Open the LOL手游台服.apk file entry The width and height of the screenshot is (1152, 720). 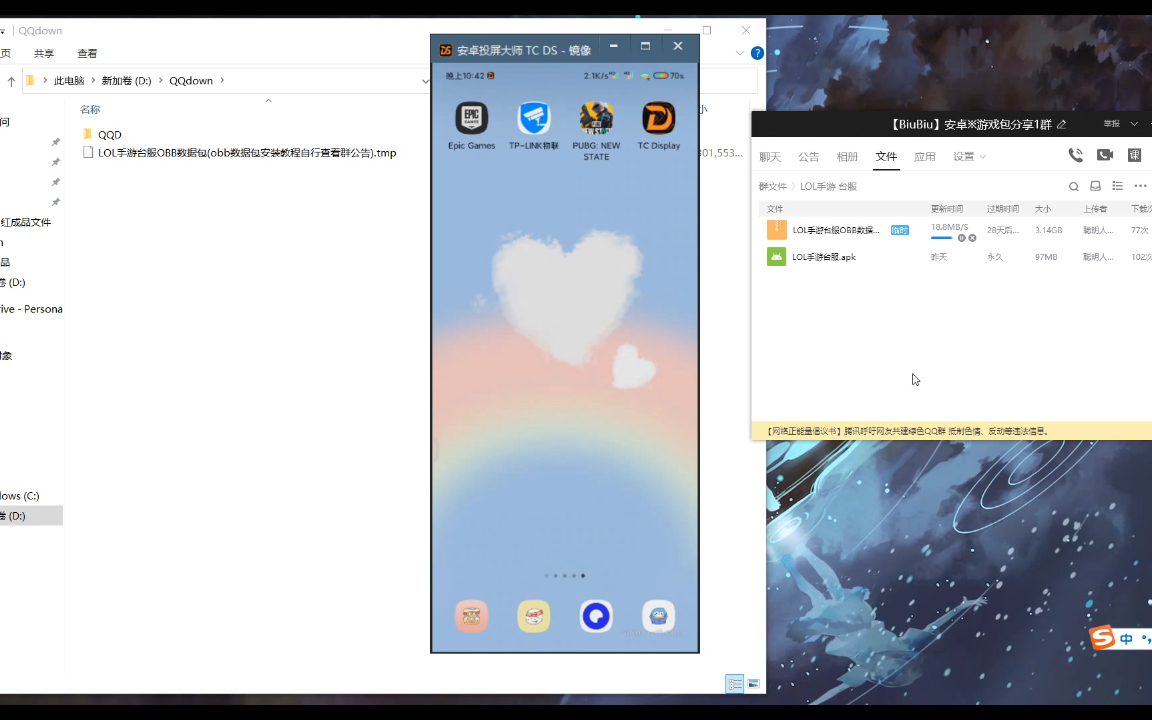click(824, 257)
